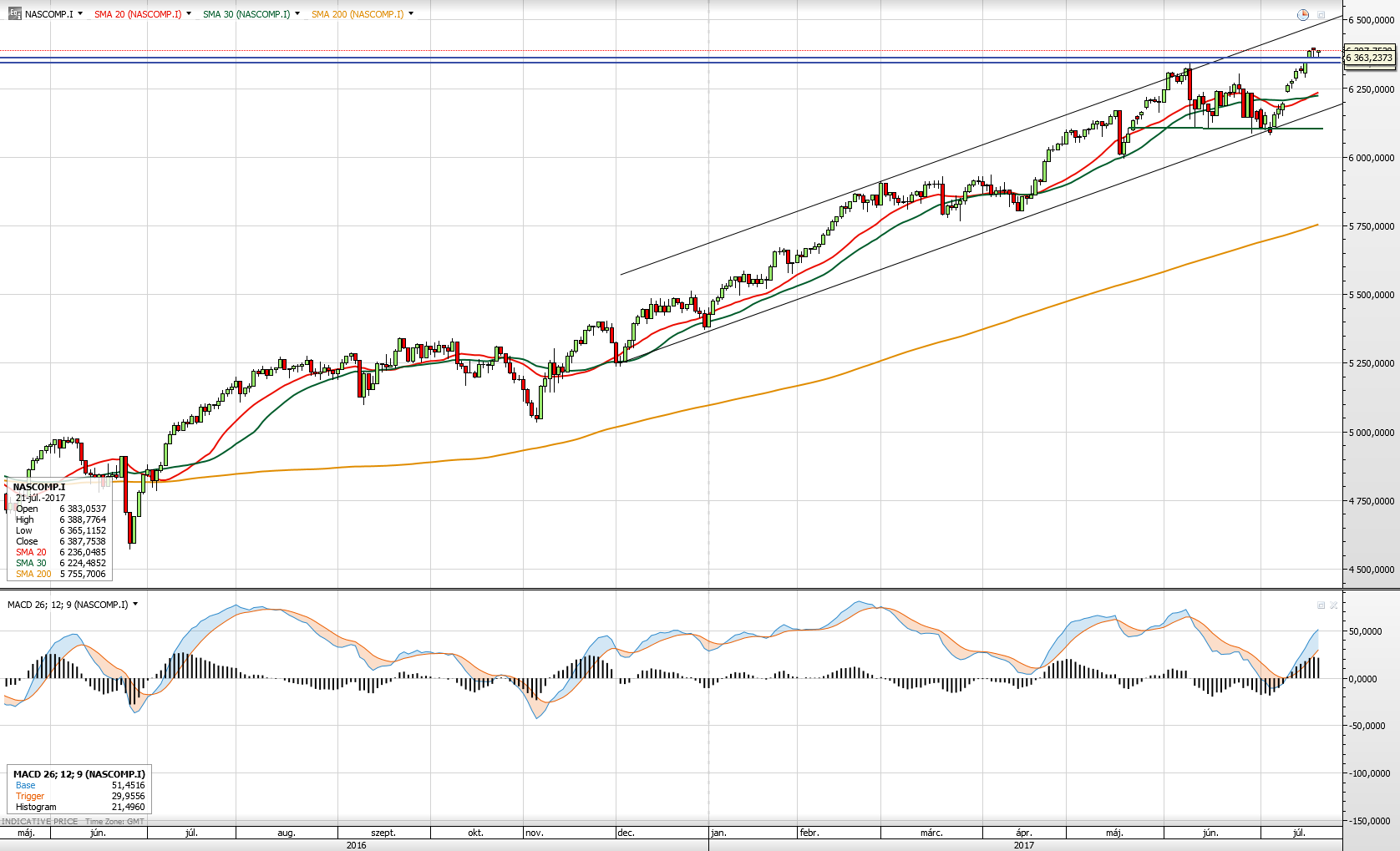This screenshot has height=851, width=1400.
Task: Click the 'SMA 20 6 236,0485' row in data box
Action: coord(61,552)
